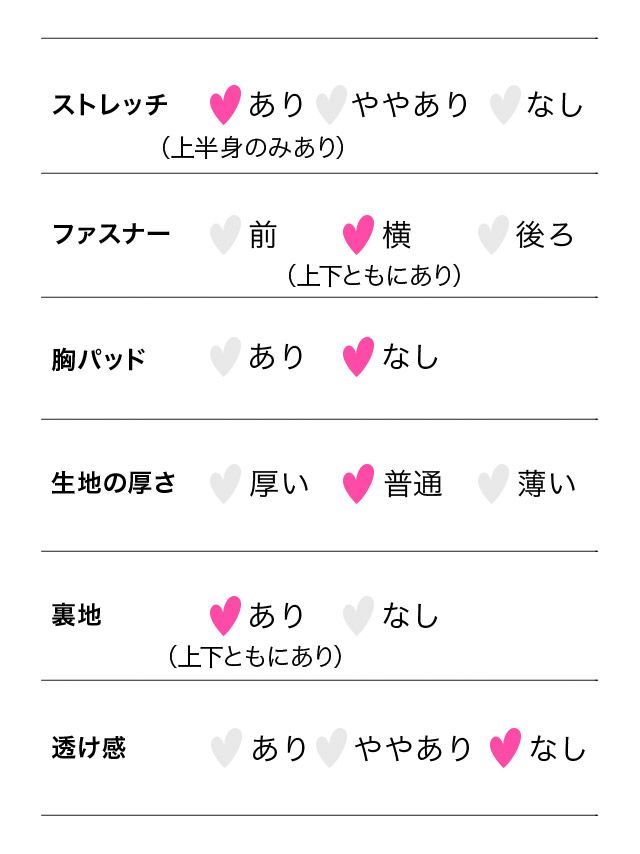
Task: Click the pink heart beside 胸パッド なし
Action: click(358, 357)
